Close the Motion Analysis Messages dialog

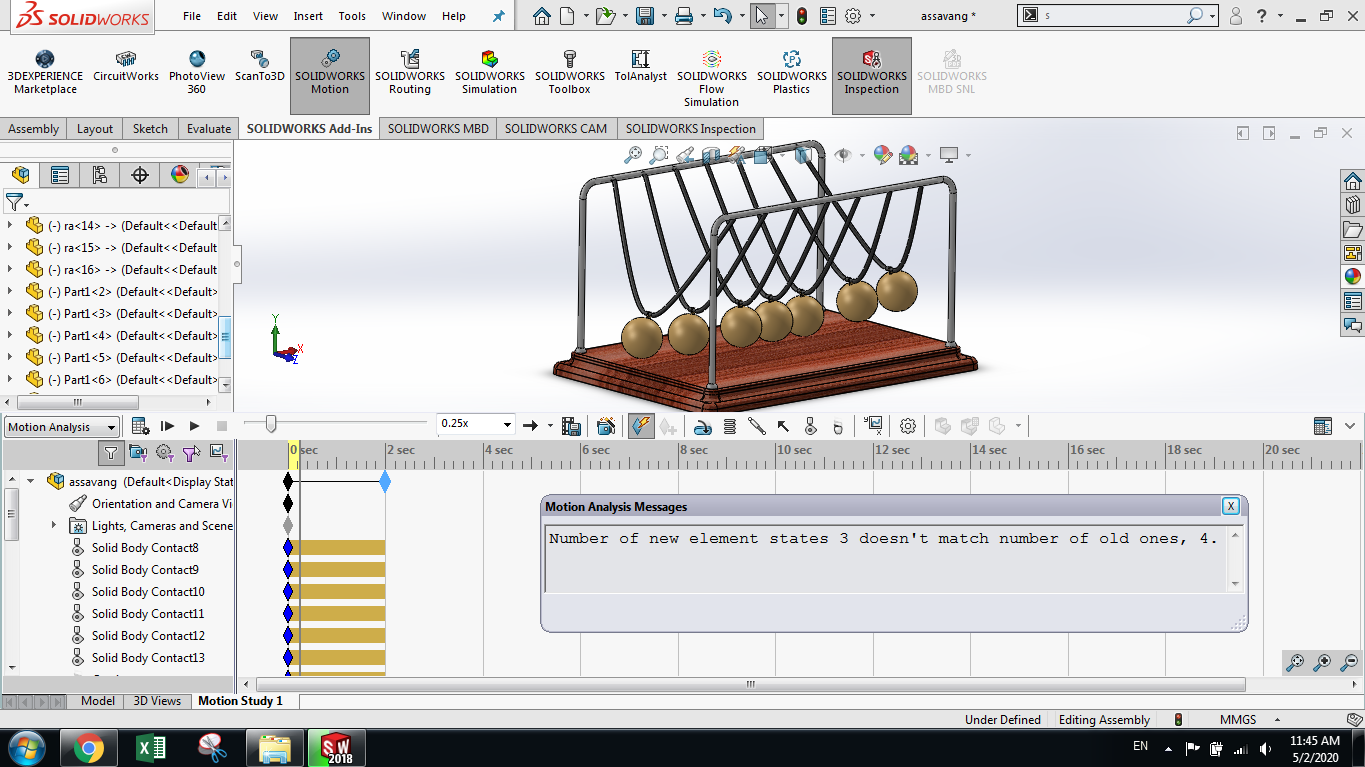coord(1231,506)
